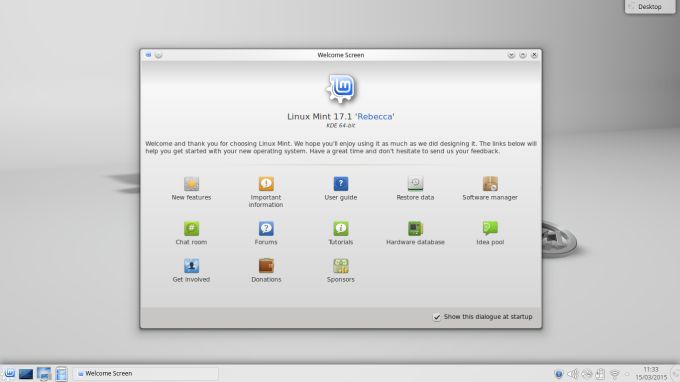Screen dimensions: 680x382
Task: Click the show desktop panel icon
Action: tap(26, 374)
